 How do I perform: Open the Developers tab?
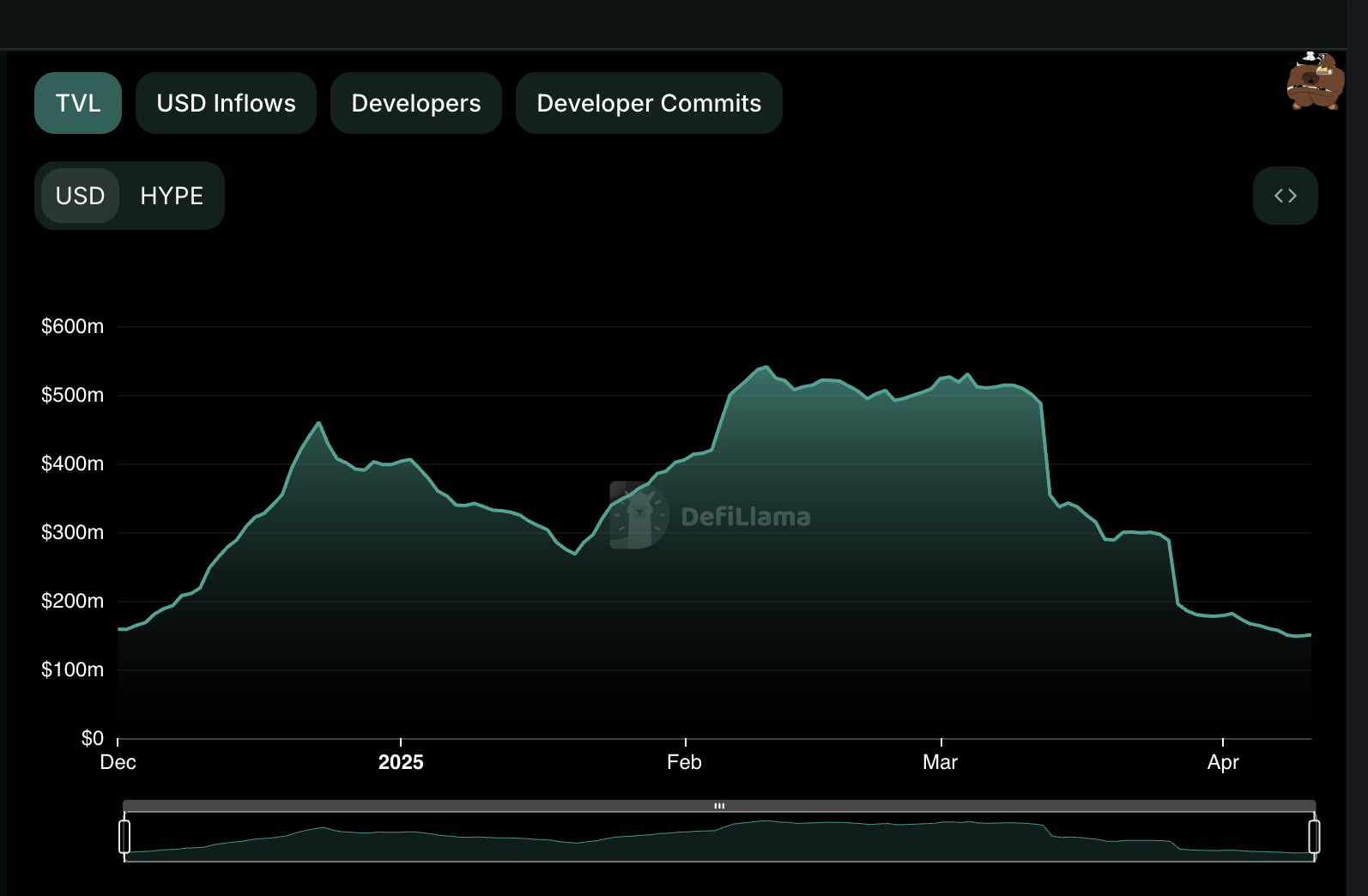click(416, 103)
